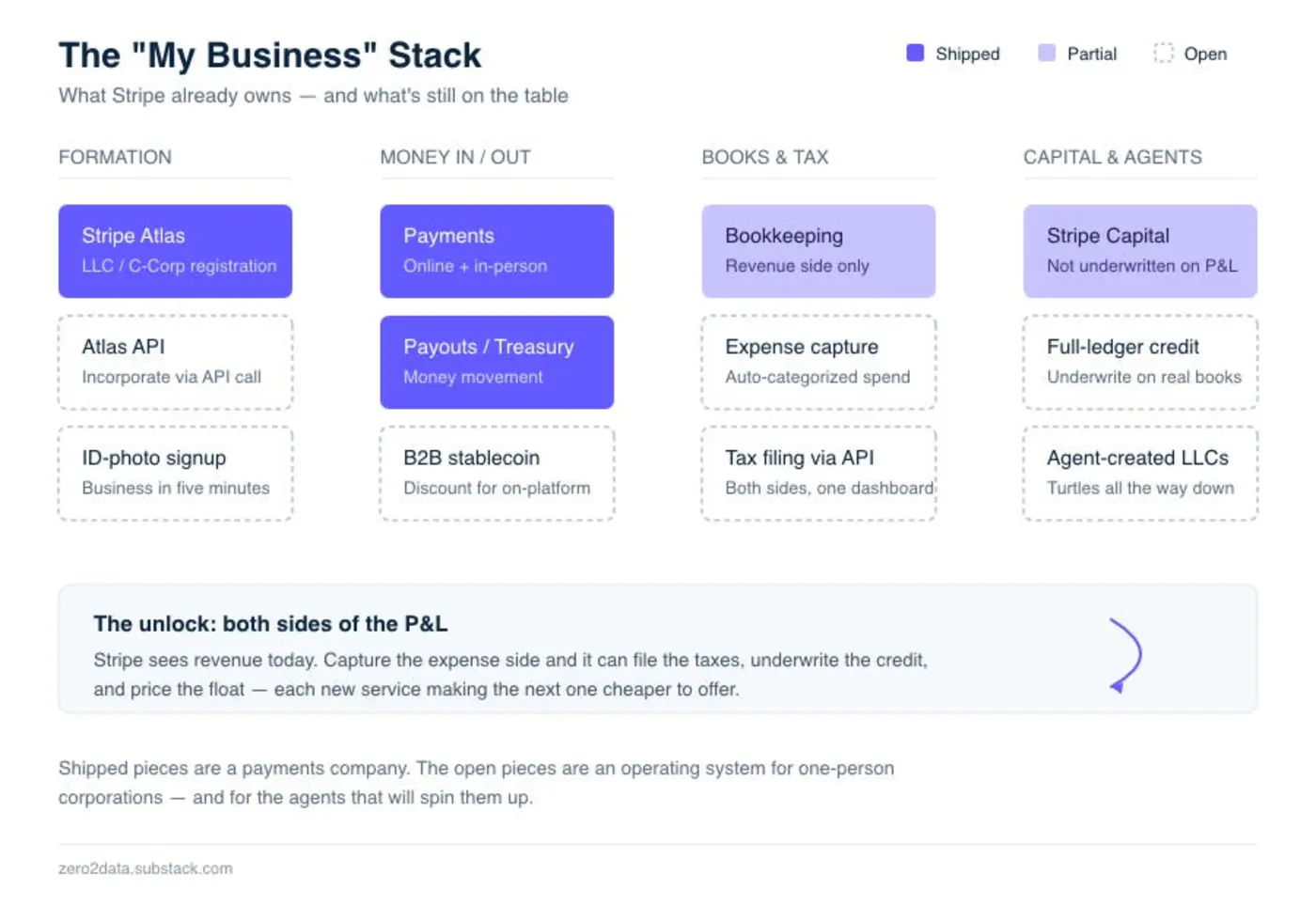Click the CAPITAL & AGENTS column header
The image size is (1316, 906).
(x=1112, y=157)
